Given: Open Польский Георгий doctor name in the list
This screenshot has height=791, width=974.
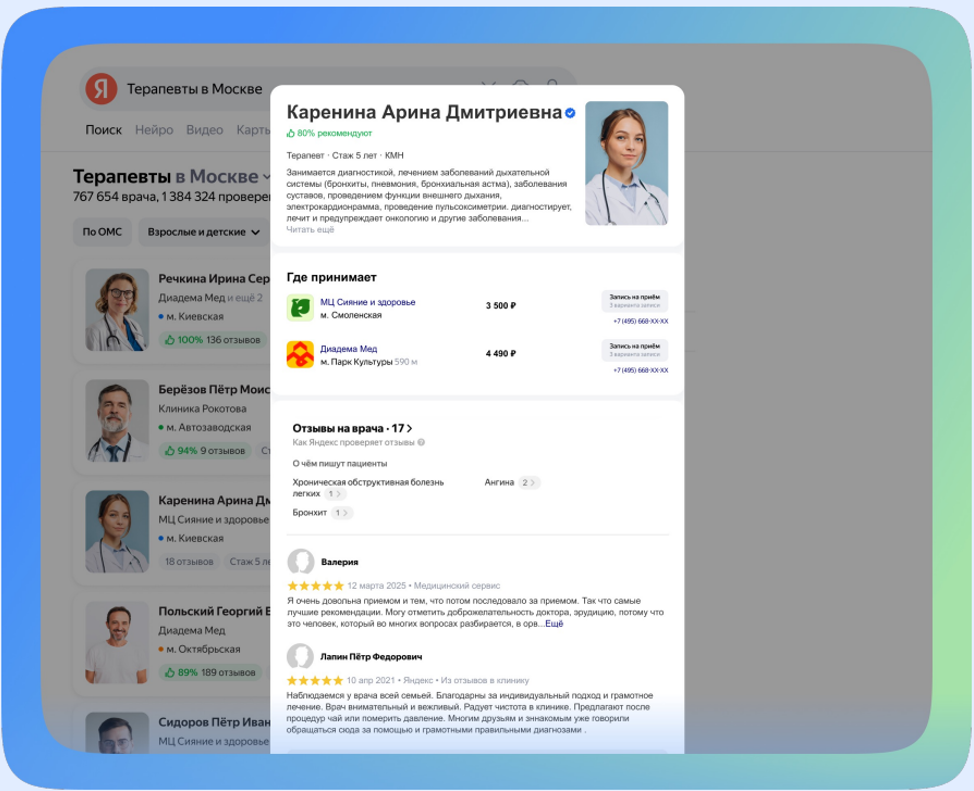Looking at the screenshot, I should (214, 611).
